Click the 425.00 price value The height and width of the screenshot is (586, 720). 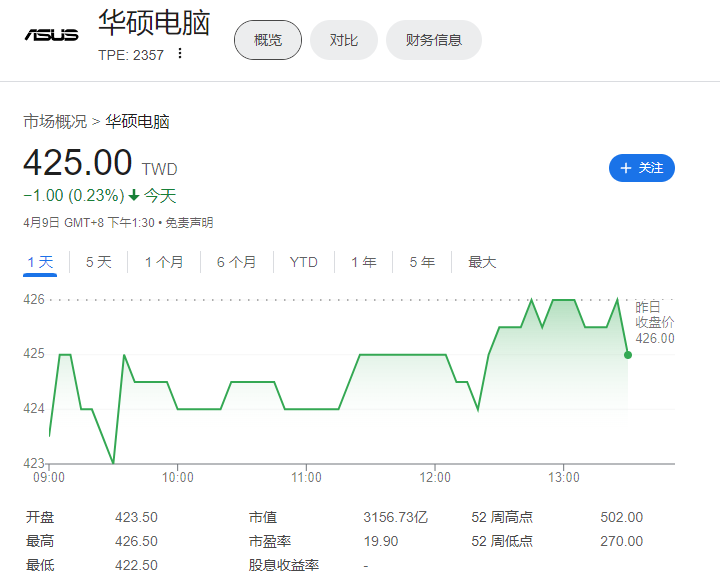tap(78, 163)
